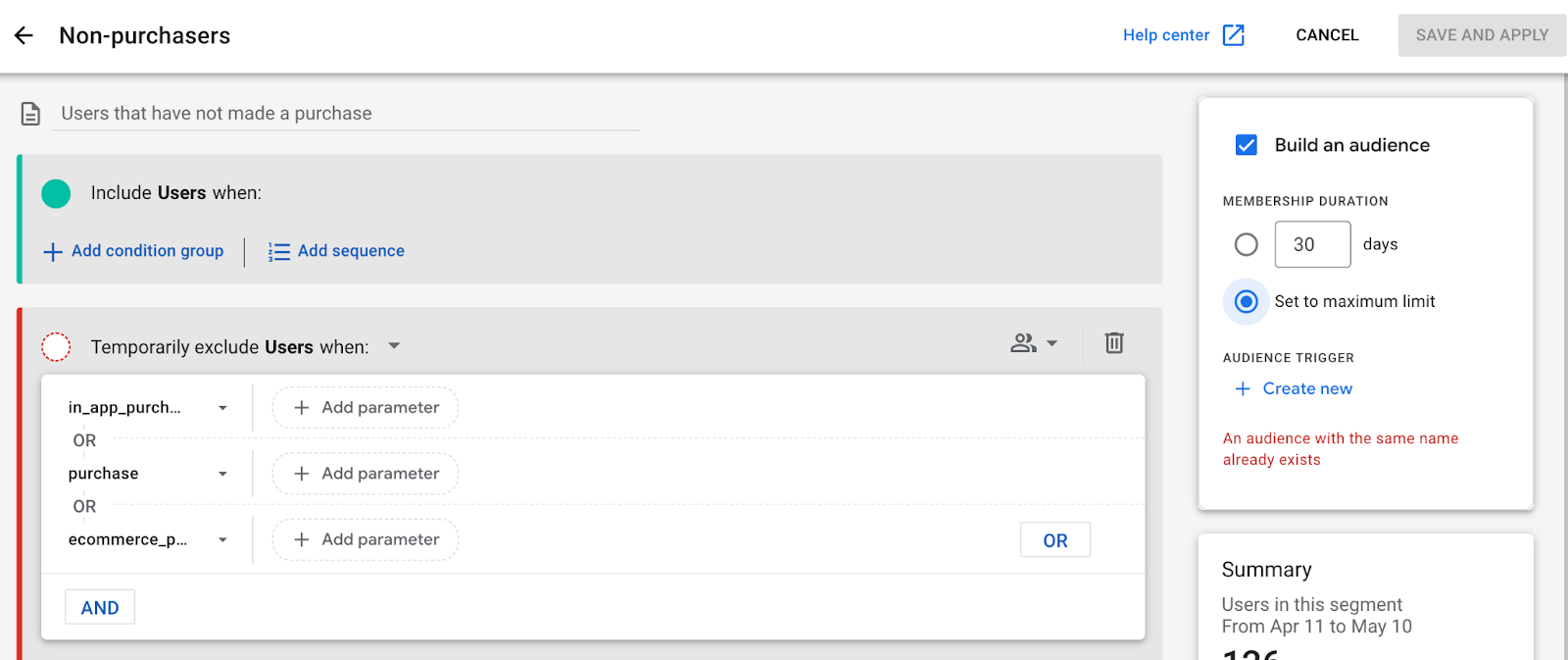Click the membership duration days input field
Screen dimensions: 1568x660
[1312, 244]
